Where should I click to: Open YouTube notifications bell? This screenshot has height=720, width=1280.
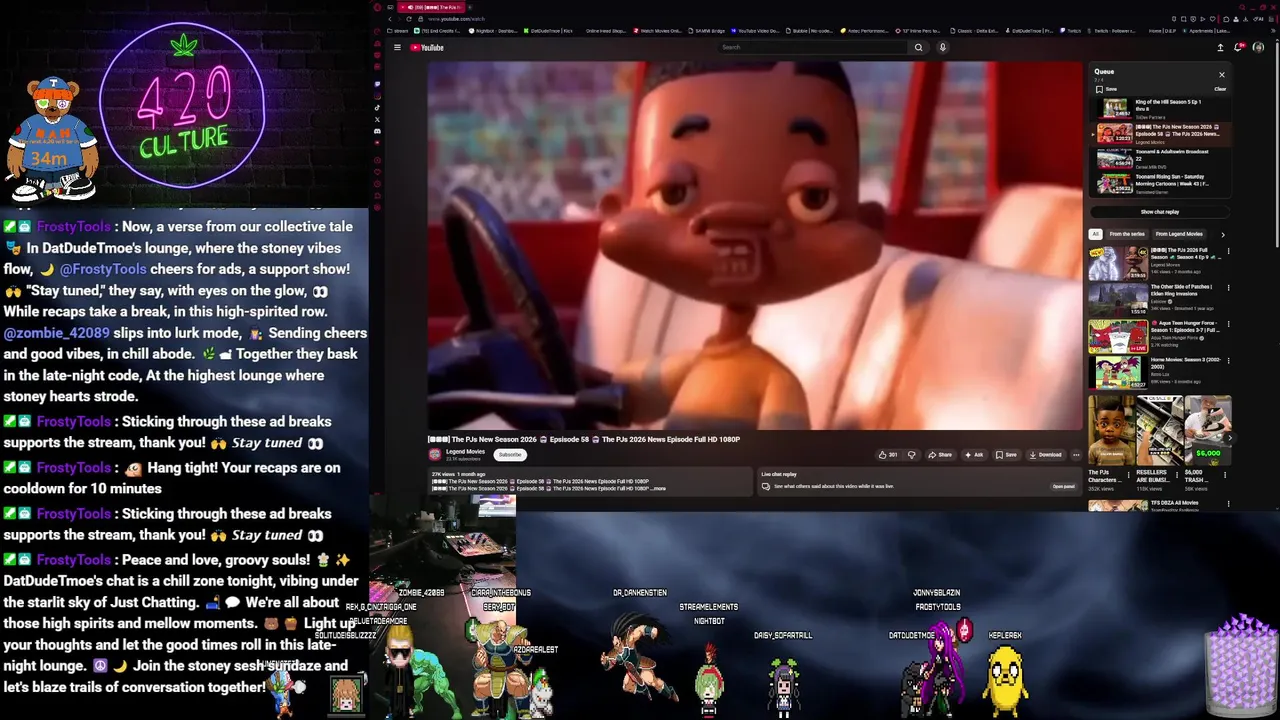pos(1240,47)
